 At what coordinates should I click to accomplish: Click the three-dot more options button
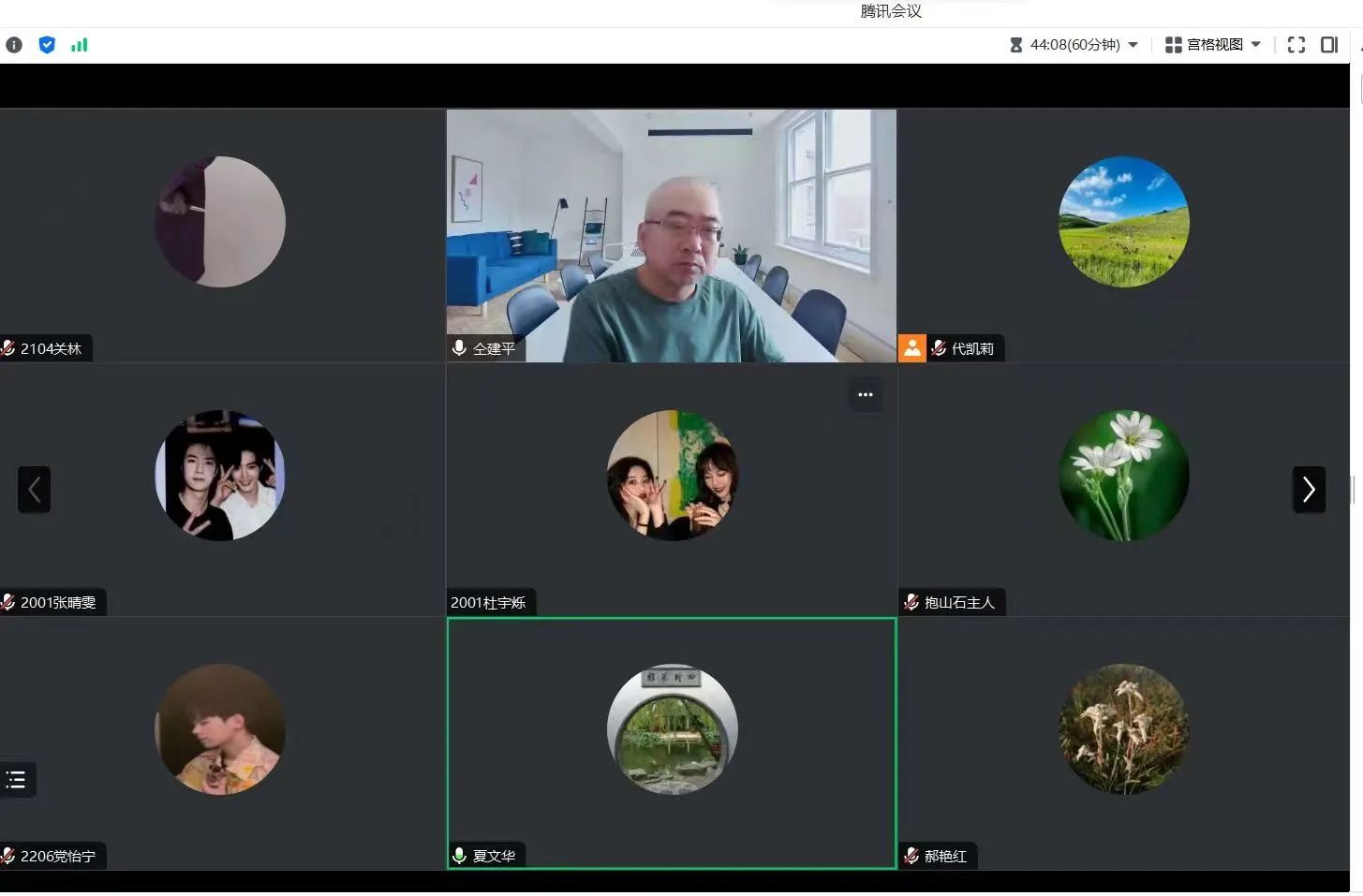pyautogui.click(x=866, y=395)
